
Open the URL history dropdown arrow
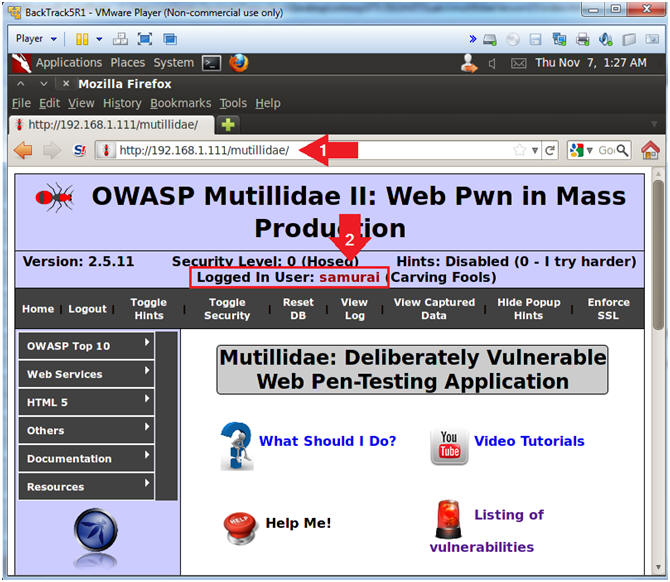[535, 150]
